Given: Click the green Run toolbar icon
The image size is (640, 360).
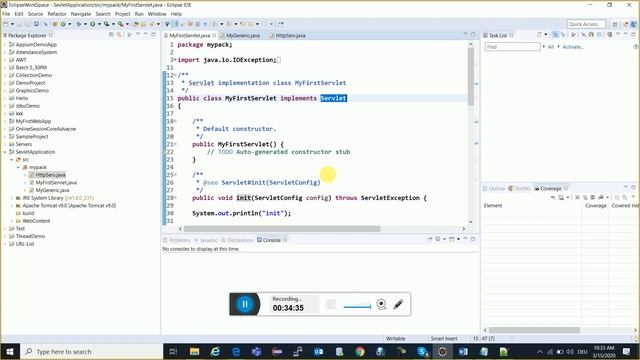Looking at the screenshot, I should 93,24.
